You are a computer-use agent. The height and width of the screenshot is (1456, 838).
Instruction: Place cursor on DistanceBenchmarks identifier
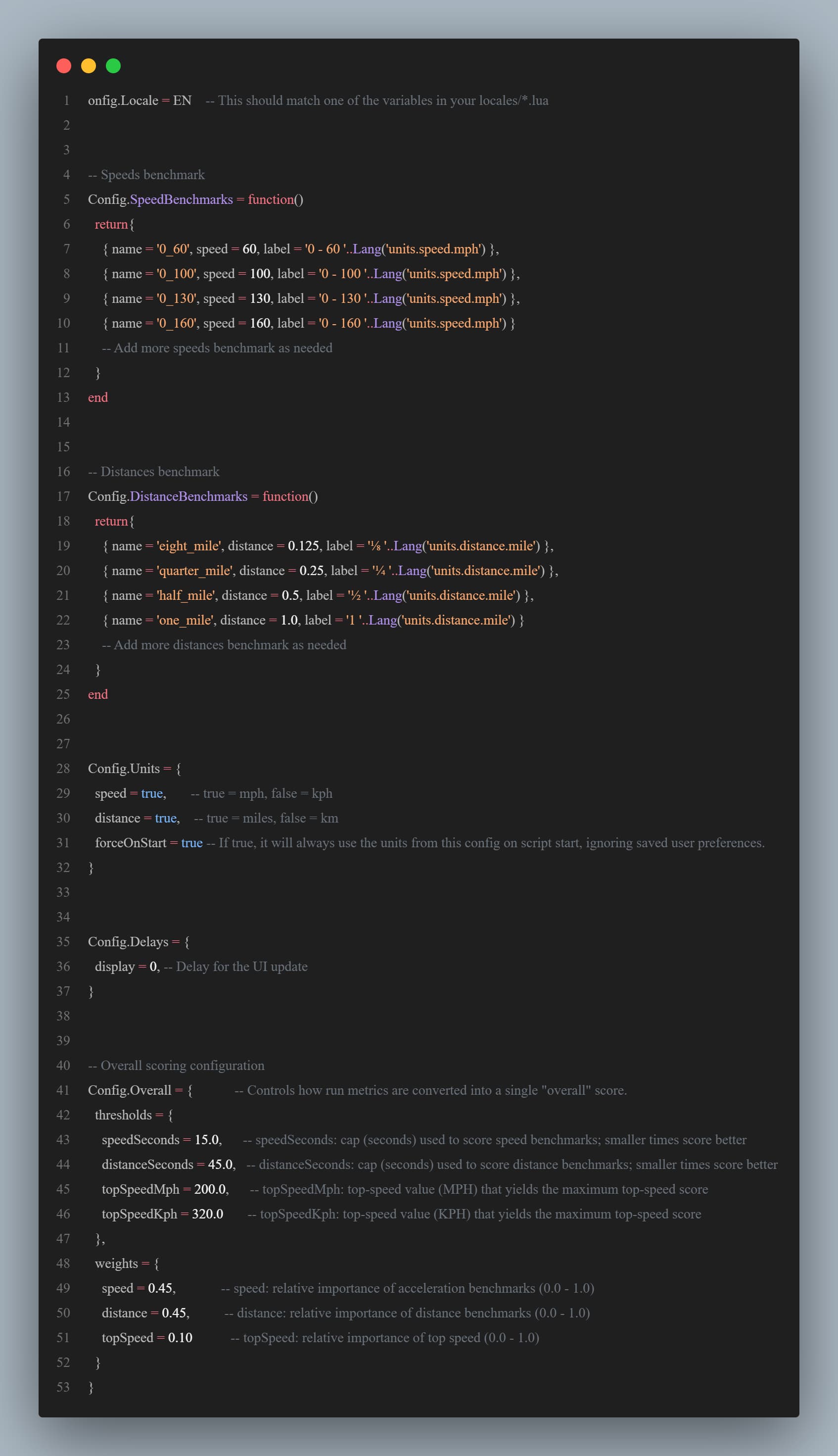pyautogui.click(x=188, y=496)
